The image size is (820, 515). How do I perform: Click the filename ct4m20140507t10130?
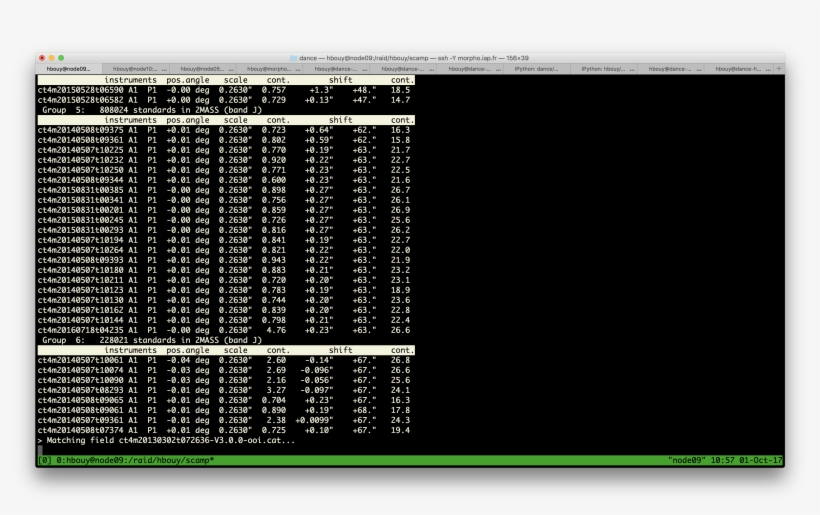click(81, 300)
